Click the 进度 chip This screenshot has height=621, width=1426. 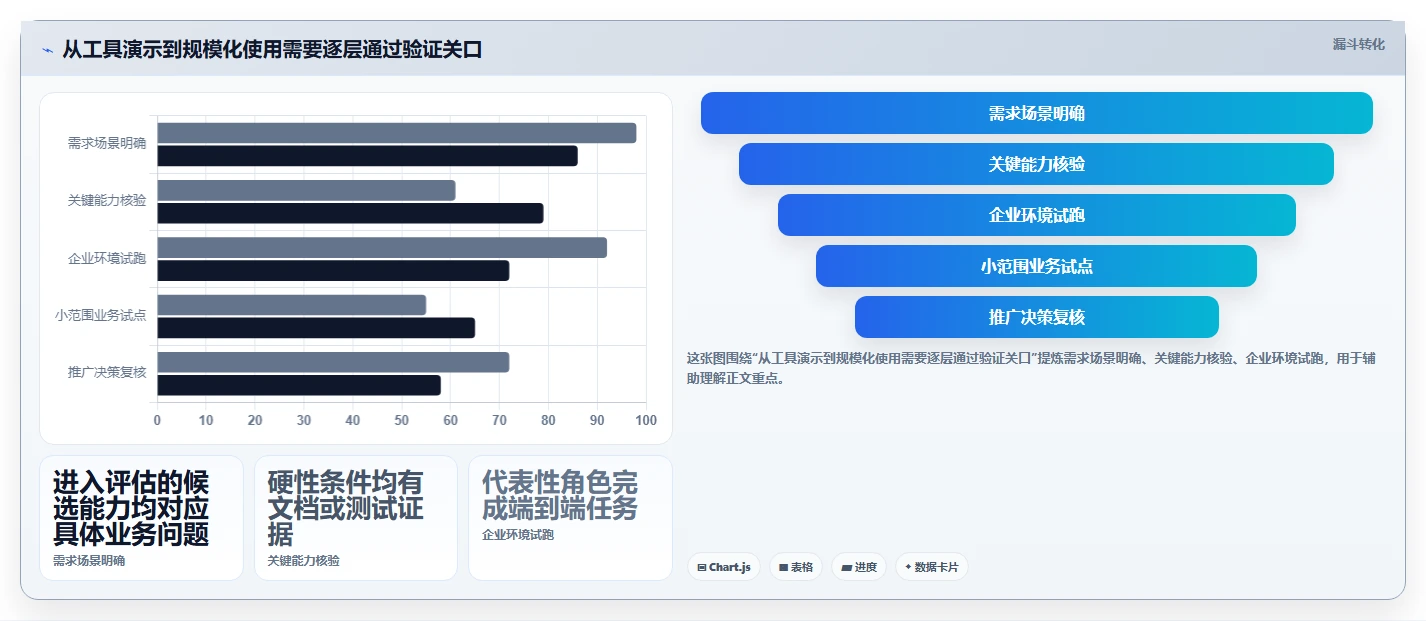click(859, 567)
